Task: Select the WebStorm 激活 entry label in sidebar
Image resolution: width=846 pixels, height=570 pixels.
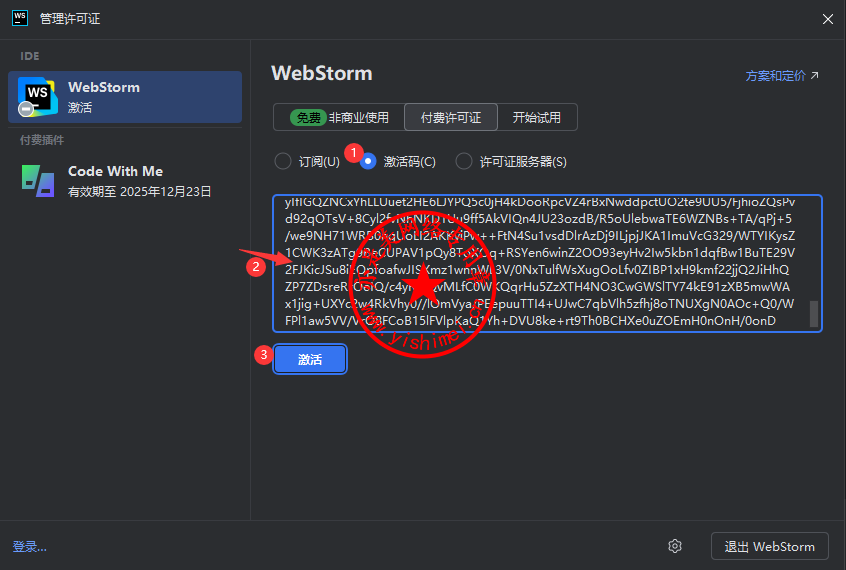Action: pos(104,96)
